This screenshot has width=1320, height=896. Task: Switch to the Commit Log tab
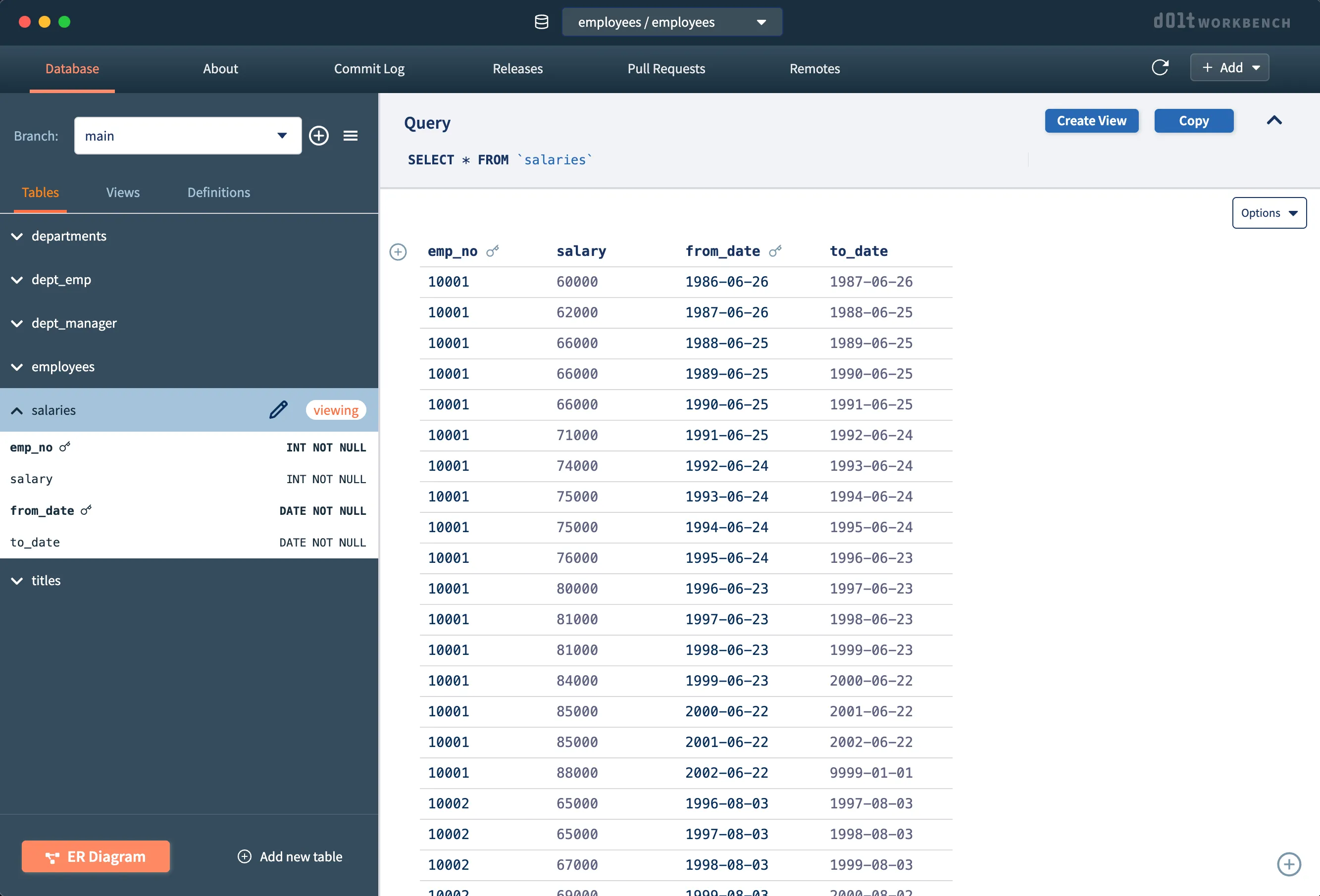369,69
